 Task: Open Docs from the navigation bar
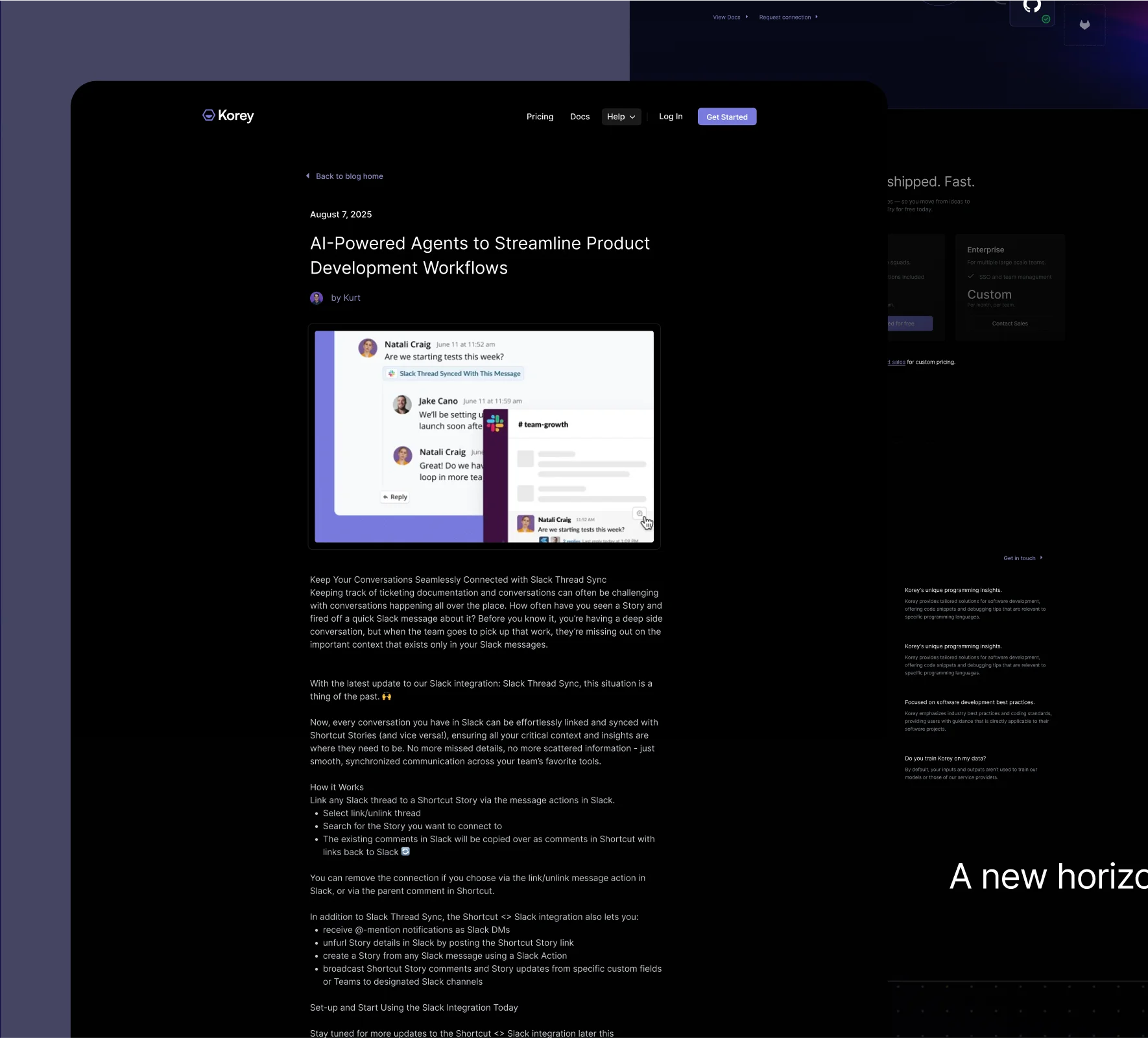click(x=580, y=117)
